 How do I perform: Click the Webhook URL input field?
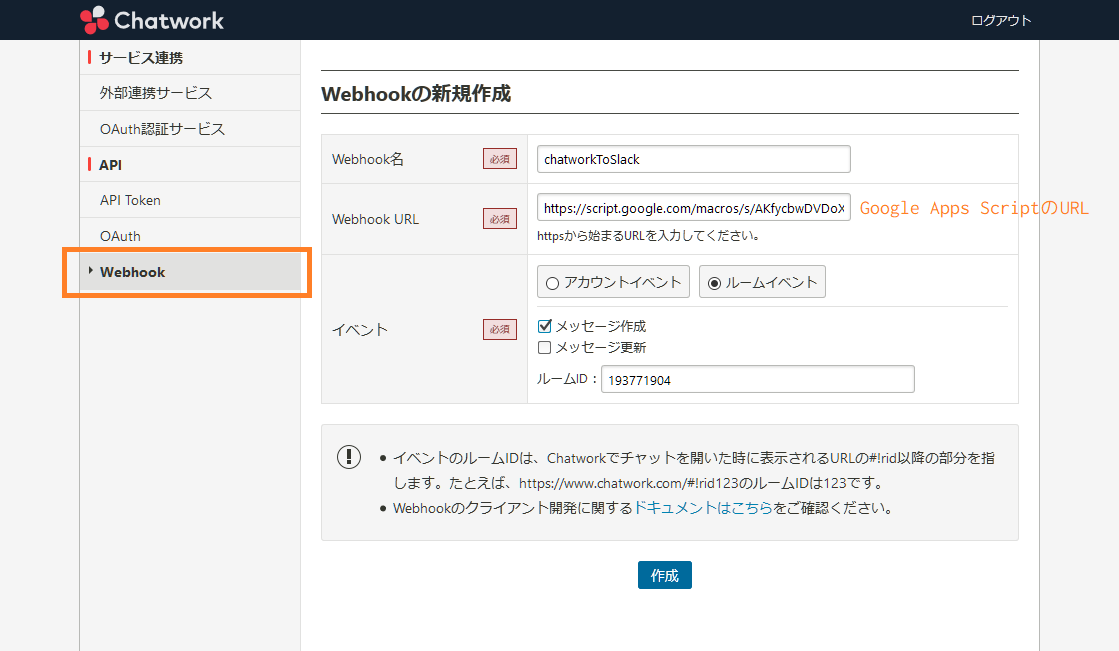pyautogui.click(x=693, y=207)
